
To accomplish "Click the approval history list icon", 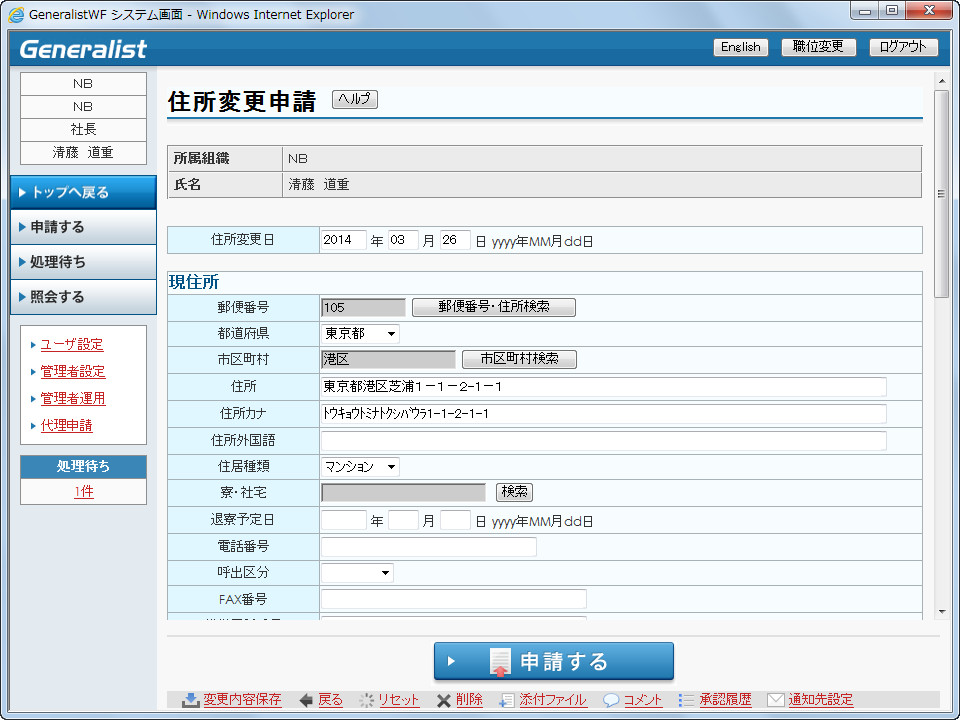I will coord(686,700).
